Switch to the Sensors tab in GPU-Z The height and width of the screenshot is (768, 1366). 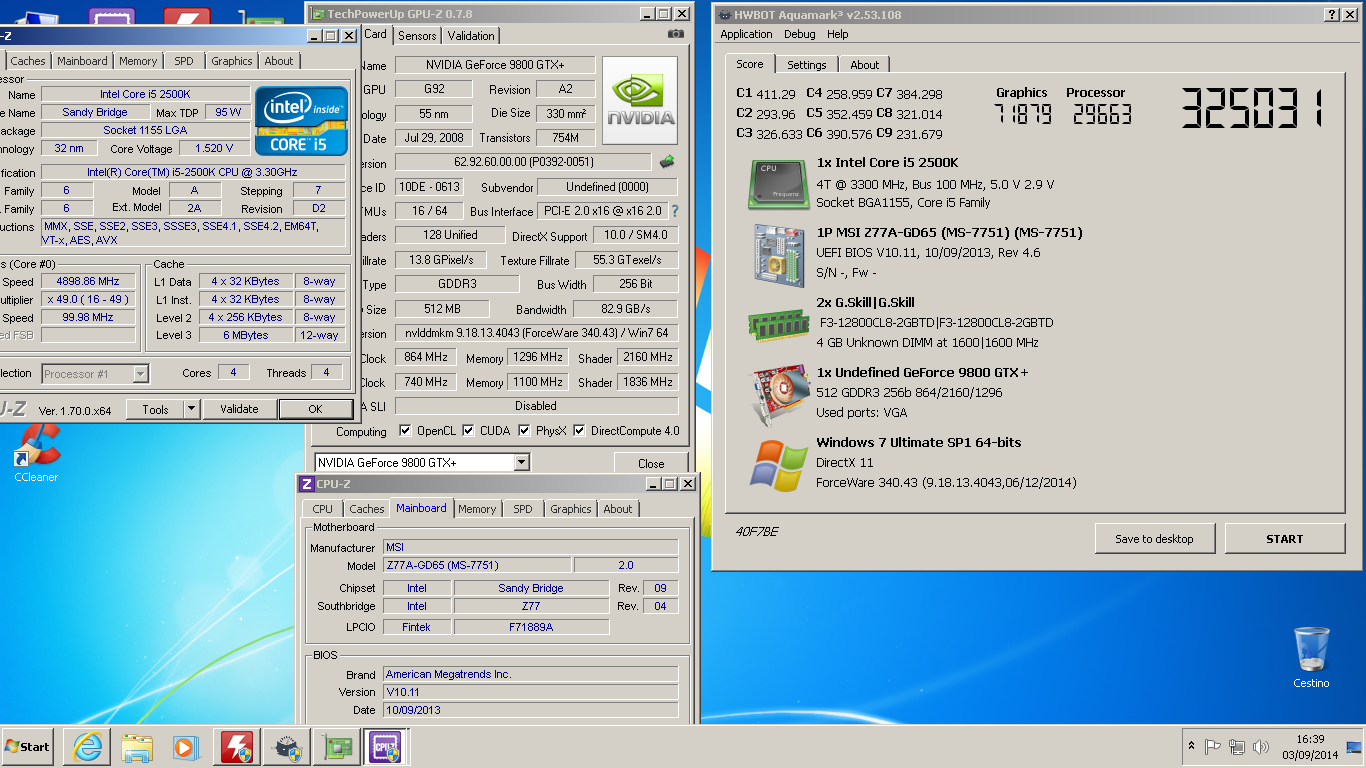pyautogui.click(x=417, y=35)
